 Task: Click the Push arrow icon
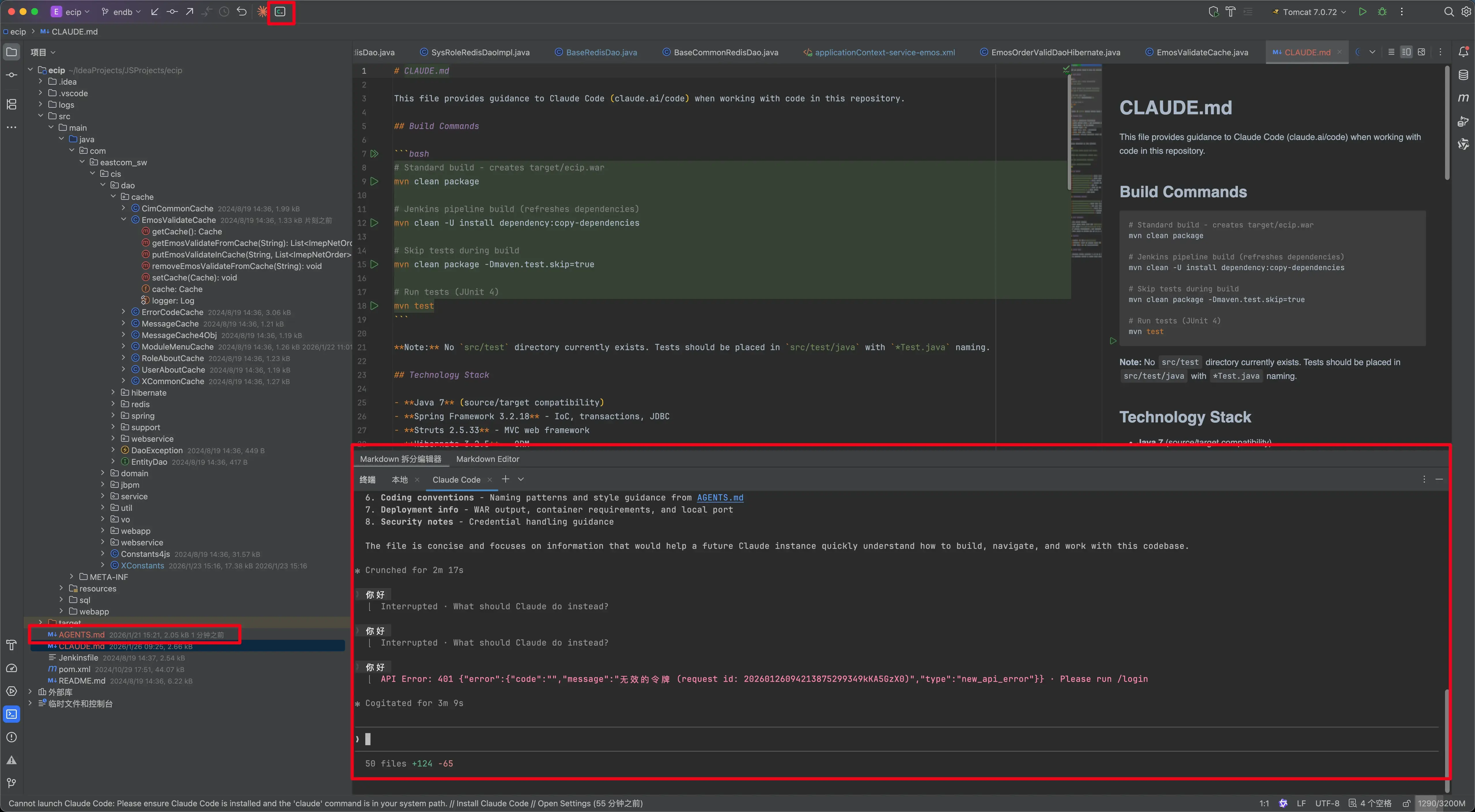[190, 12]
